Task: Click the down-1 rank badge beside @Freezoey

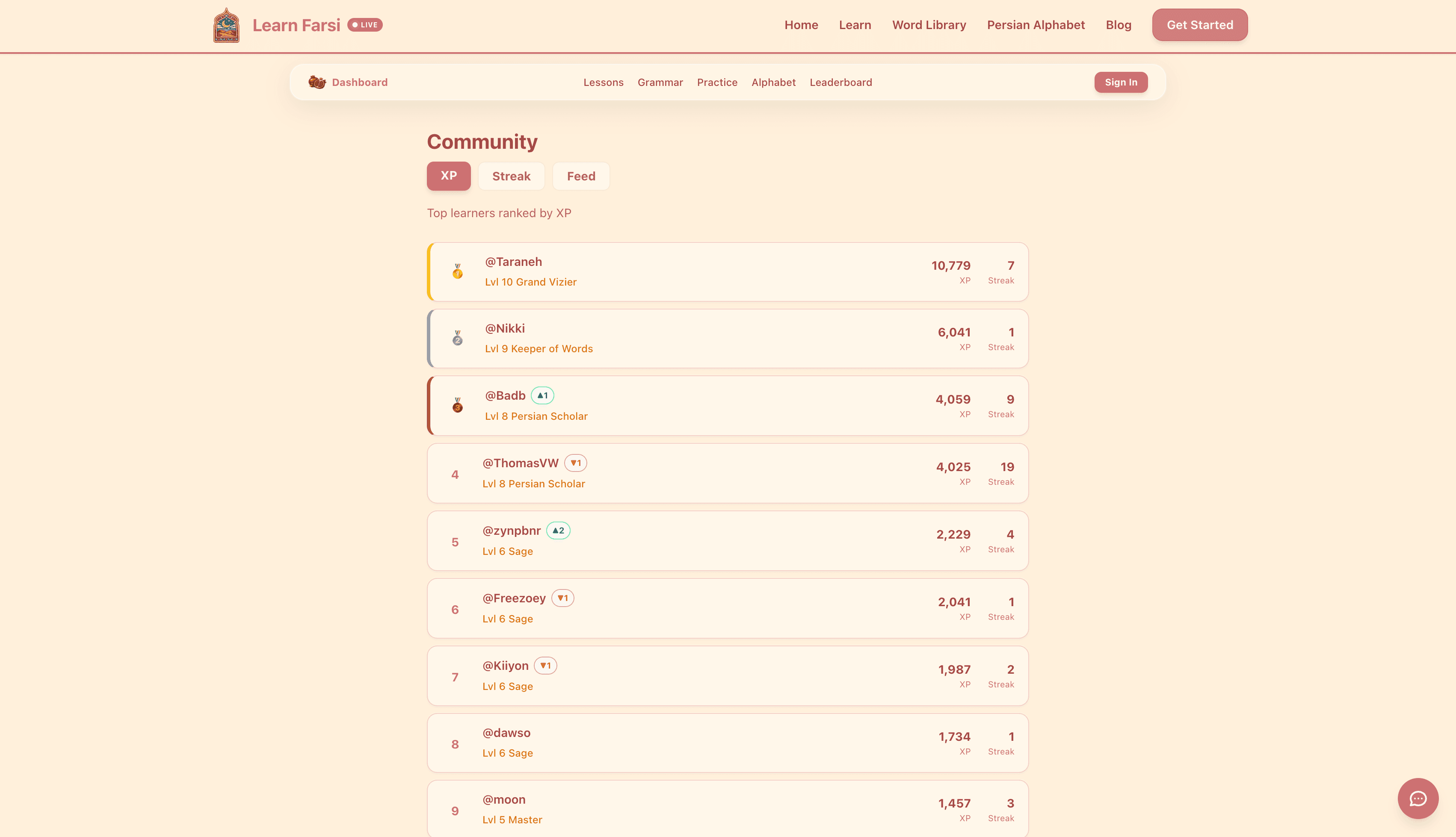Action: point(562,598)
